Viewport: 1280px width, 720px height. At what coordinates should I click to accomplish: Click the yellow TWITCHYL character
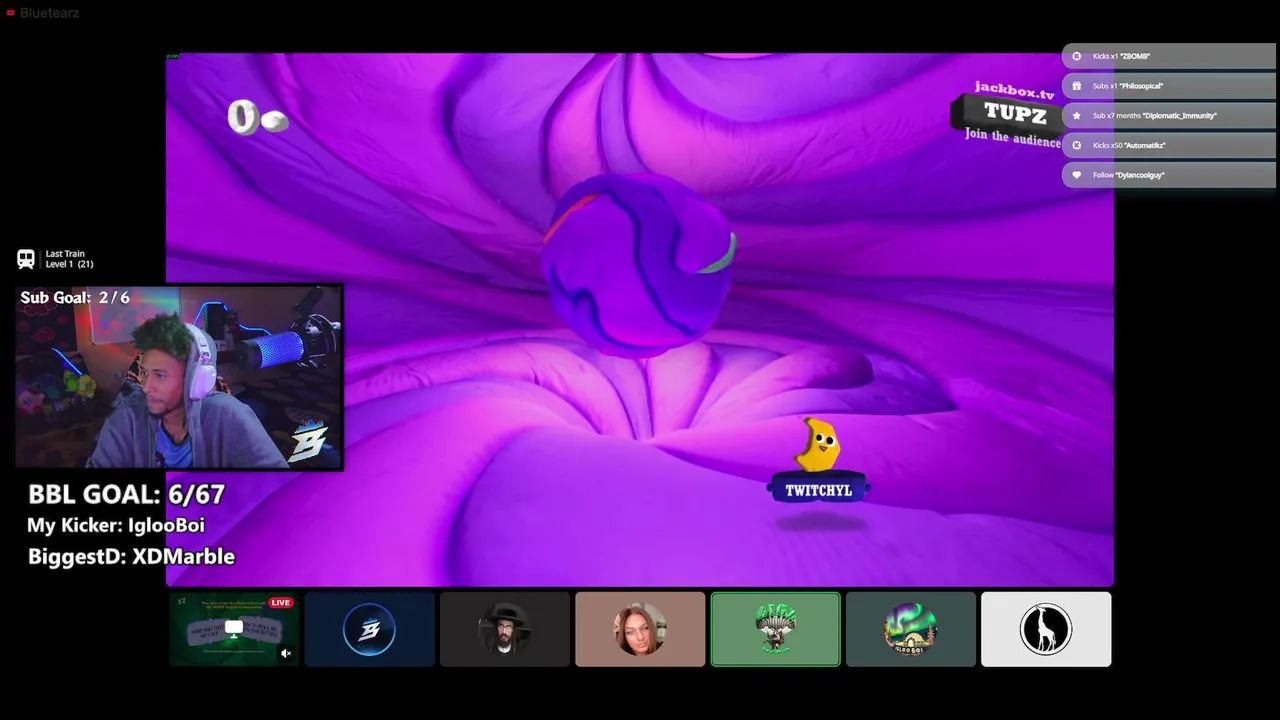(819, 446)
